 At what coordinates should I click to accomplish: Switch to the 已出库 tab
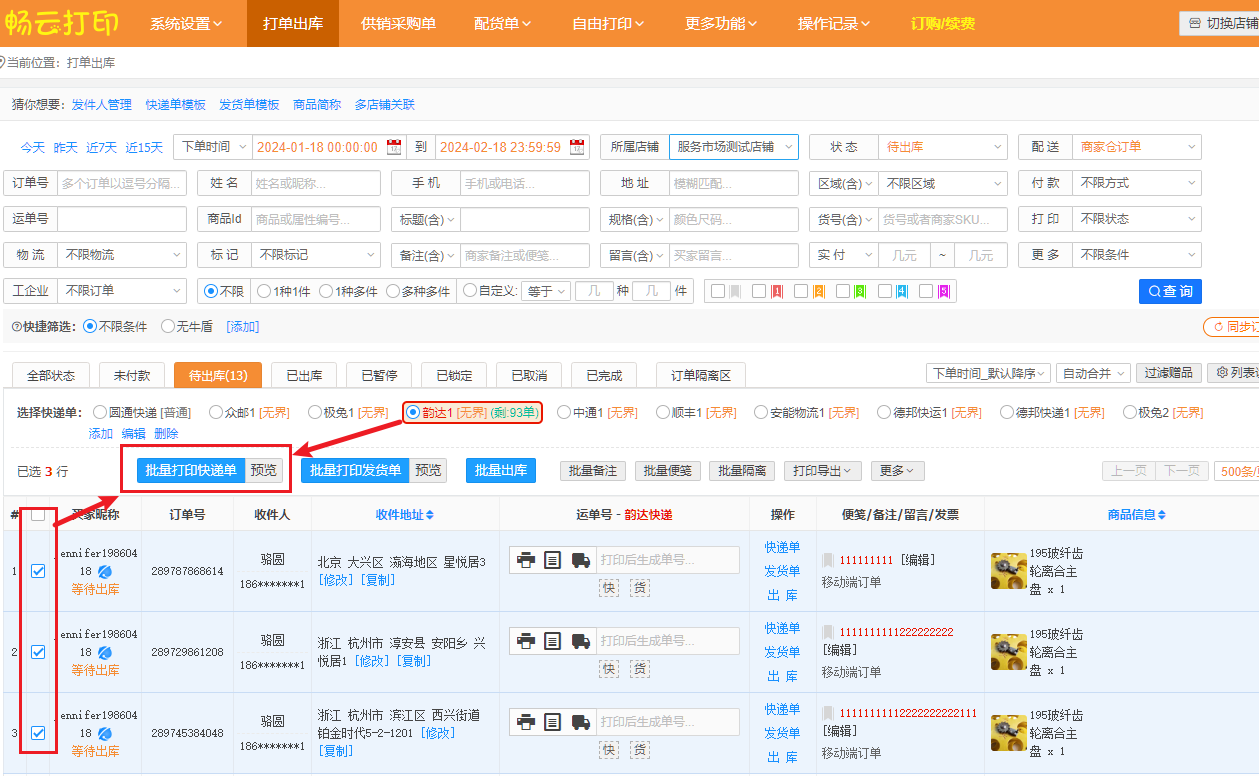(x=303, y=375)
